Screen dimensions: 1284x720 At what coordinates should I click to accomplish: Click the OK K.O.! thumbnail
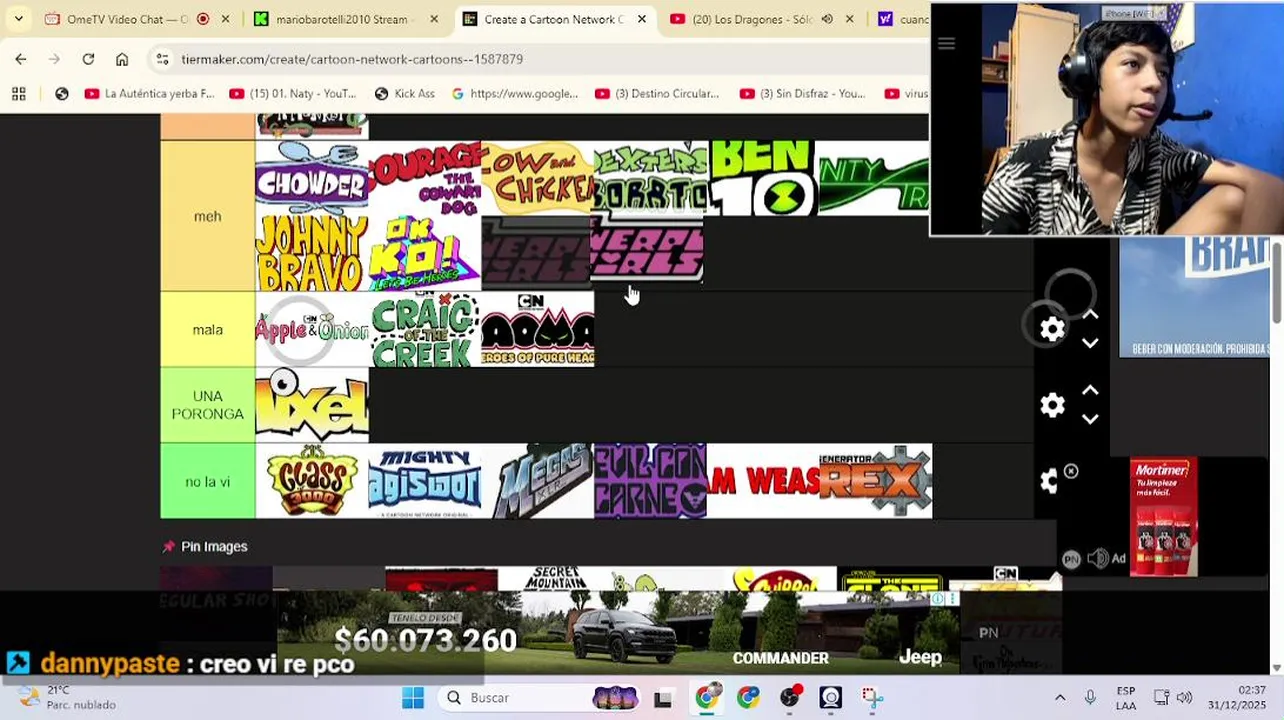[425, 253]
